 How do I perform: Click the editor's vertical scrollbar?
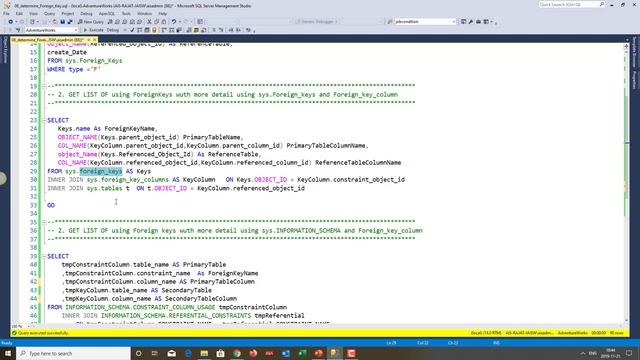coord(627,184)
